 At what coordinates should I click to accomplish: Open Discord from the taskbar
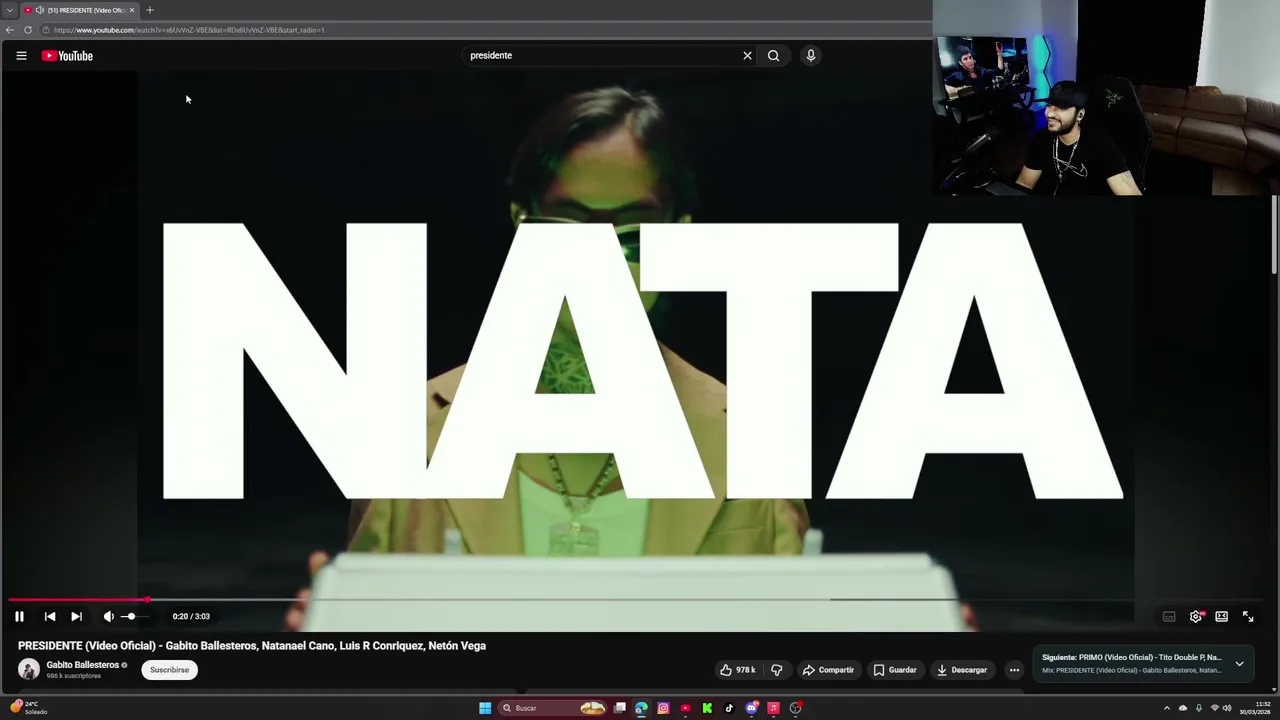coord(751,708)
